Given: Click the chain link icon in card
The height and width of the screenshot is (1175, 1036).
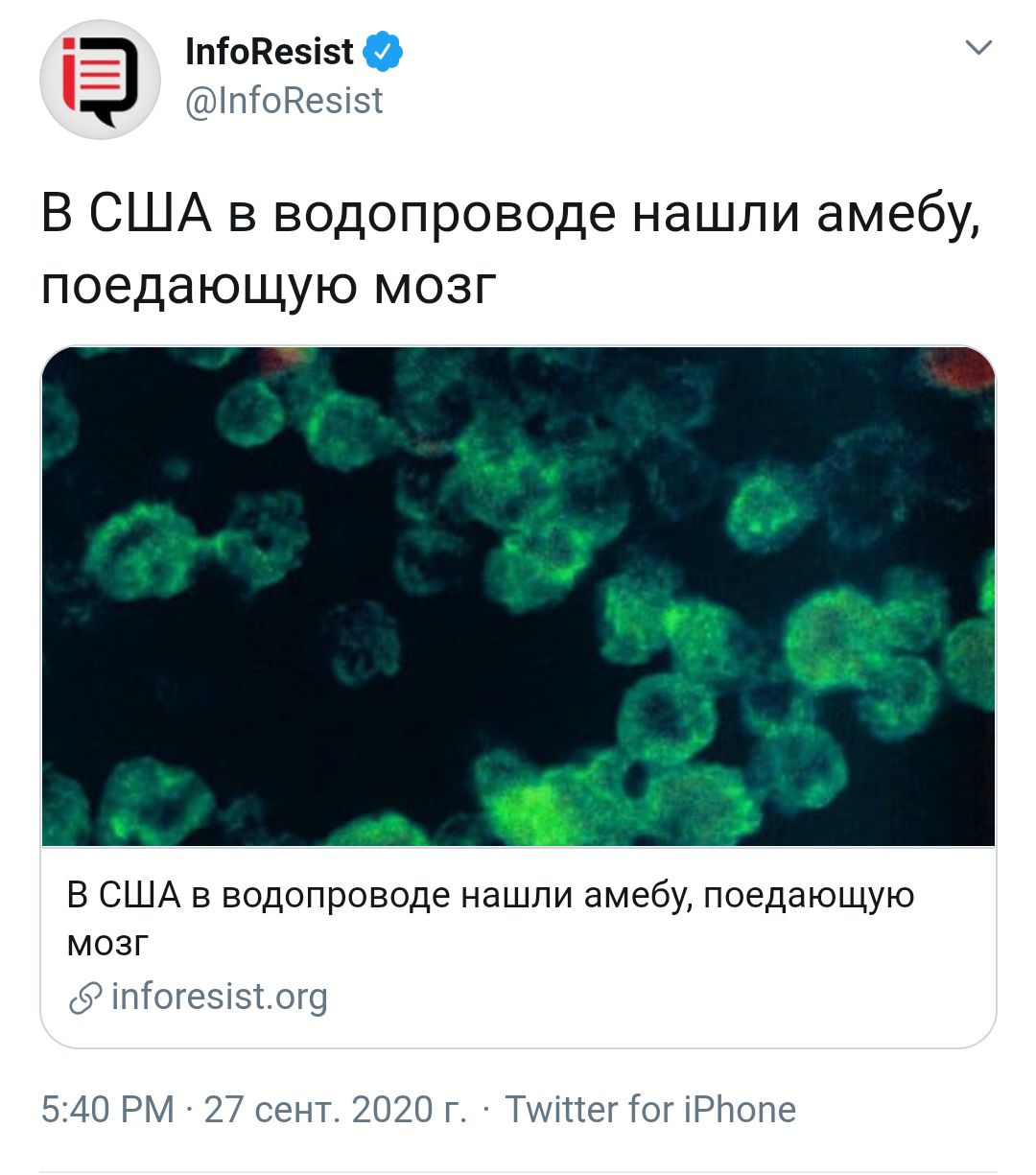Looking at the screenshot, I should coord(85,999).
